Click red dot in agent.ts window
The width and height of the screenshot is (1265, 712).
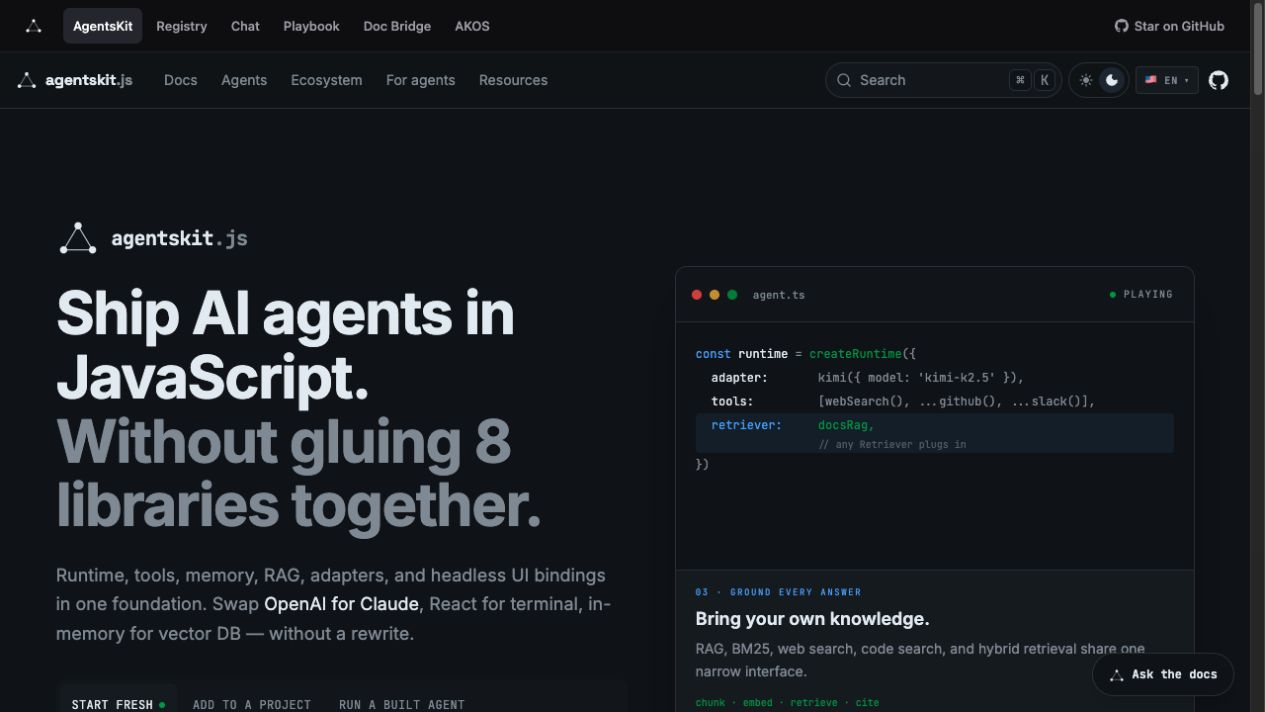(697, 295)
